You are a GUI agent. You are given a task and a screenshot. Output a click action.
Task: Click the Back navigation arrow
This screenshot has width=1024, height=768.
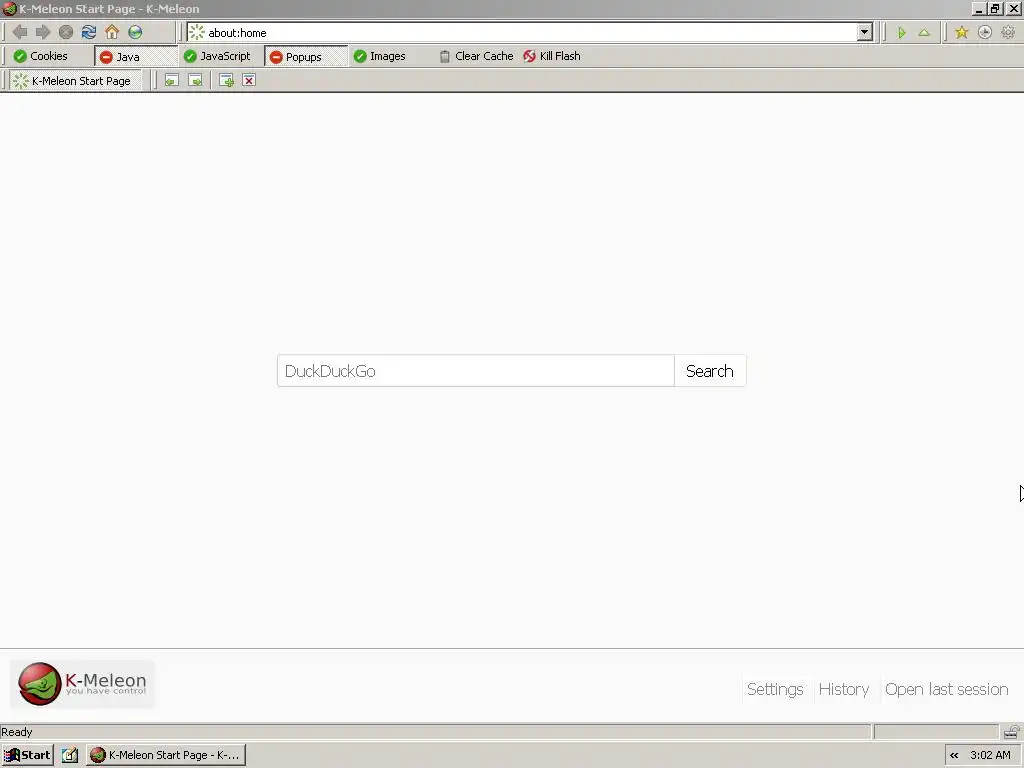point(20,32)
